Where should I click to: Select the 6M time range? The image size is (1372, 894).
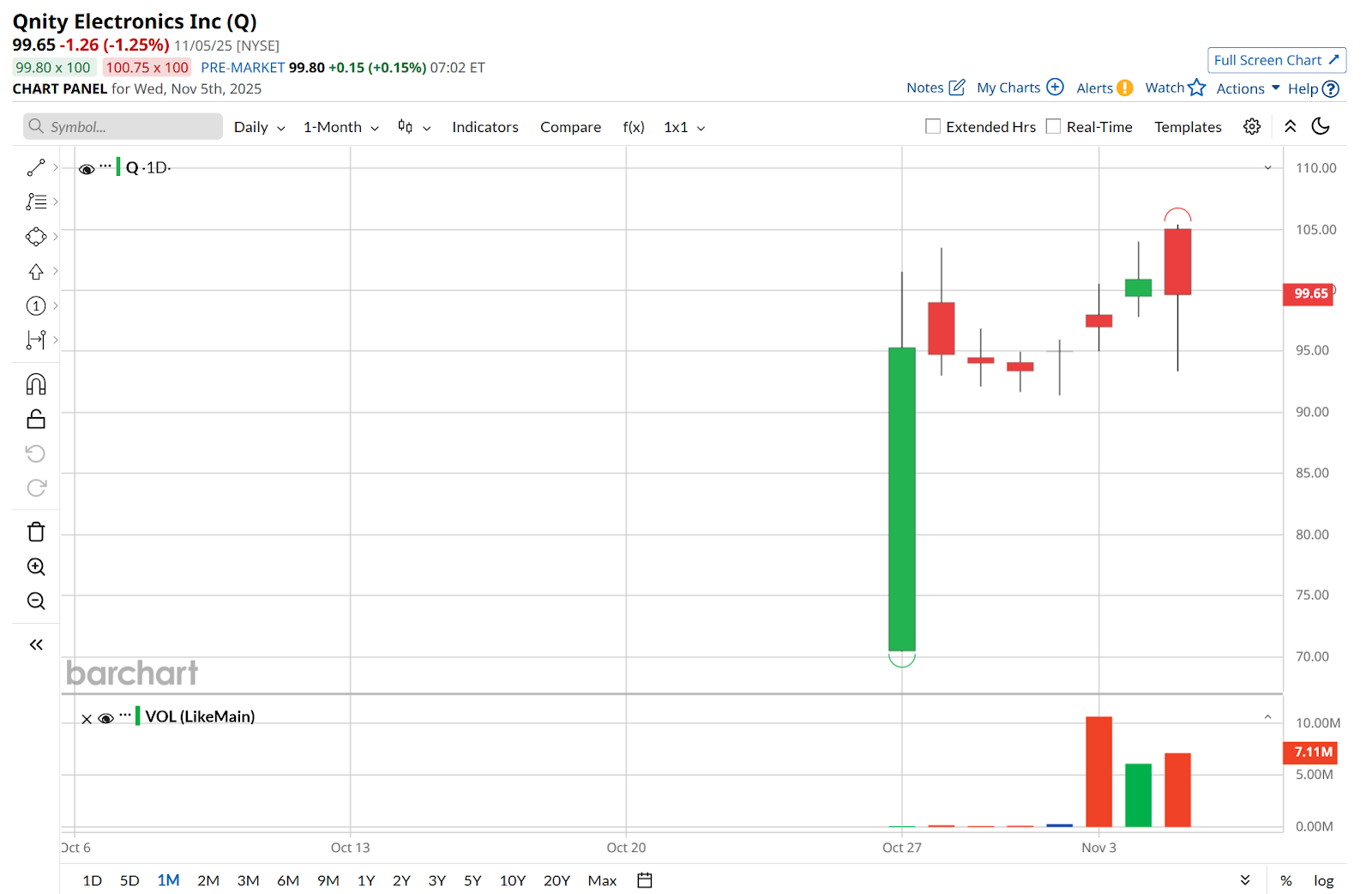[288, 880]
